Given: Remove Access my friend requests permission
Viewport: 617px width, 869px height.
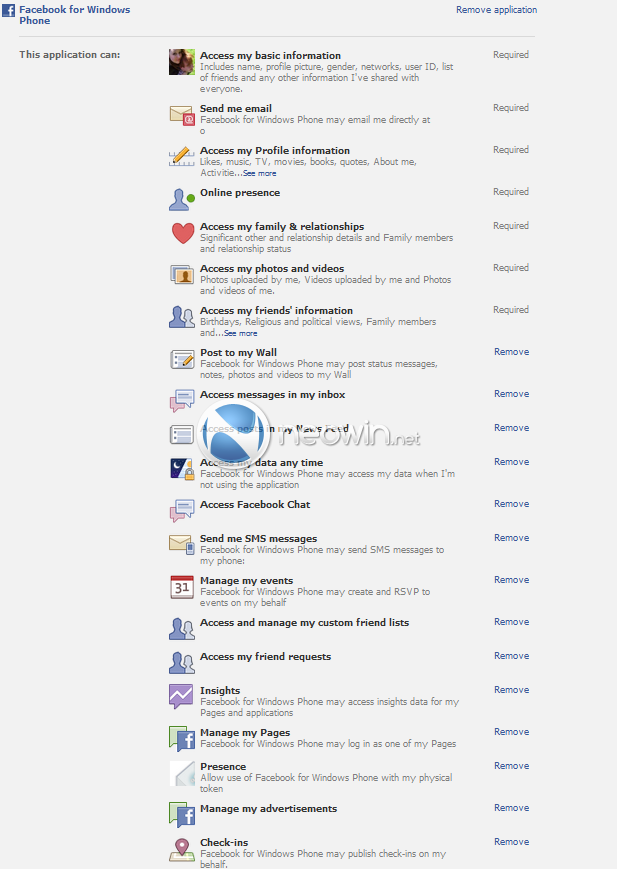Looking at the screenshot, I should point(511,656).
